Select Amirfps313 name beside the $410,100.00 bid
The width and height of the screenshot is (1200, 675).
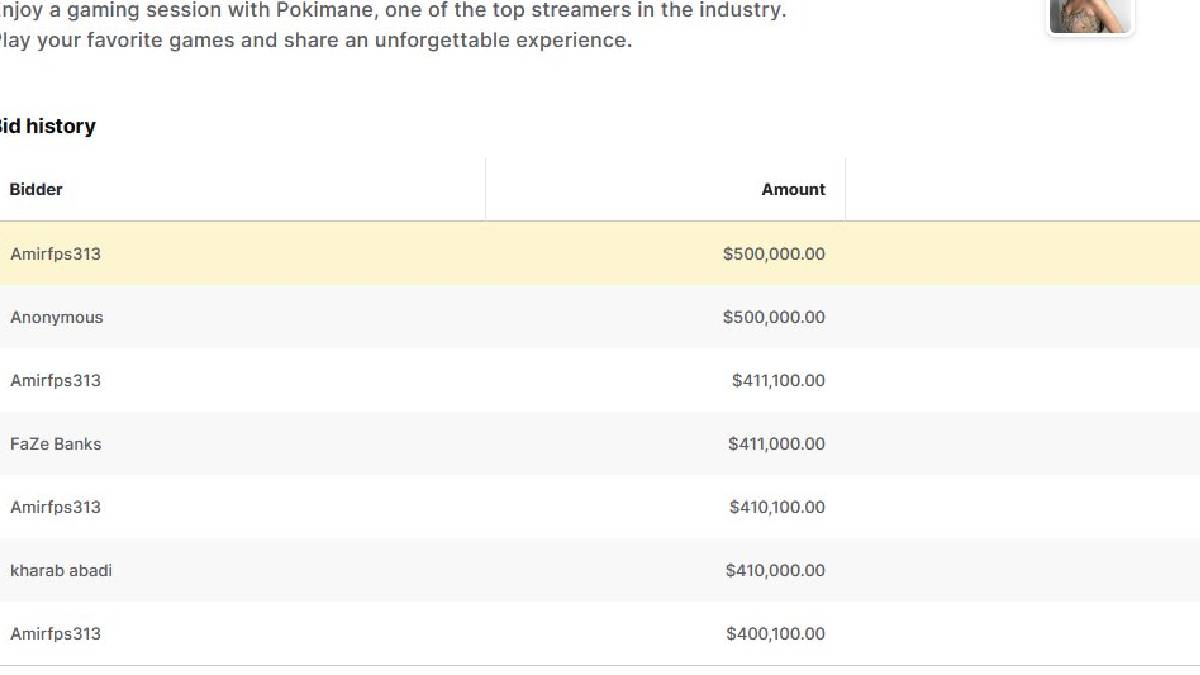pyautogui.click(x=55, y=507)
